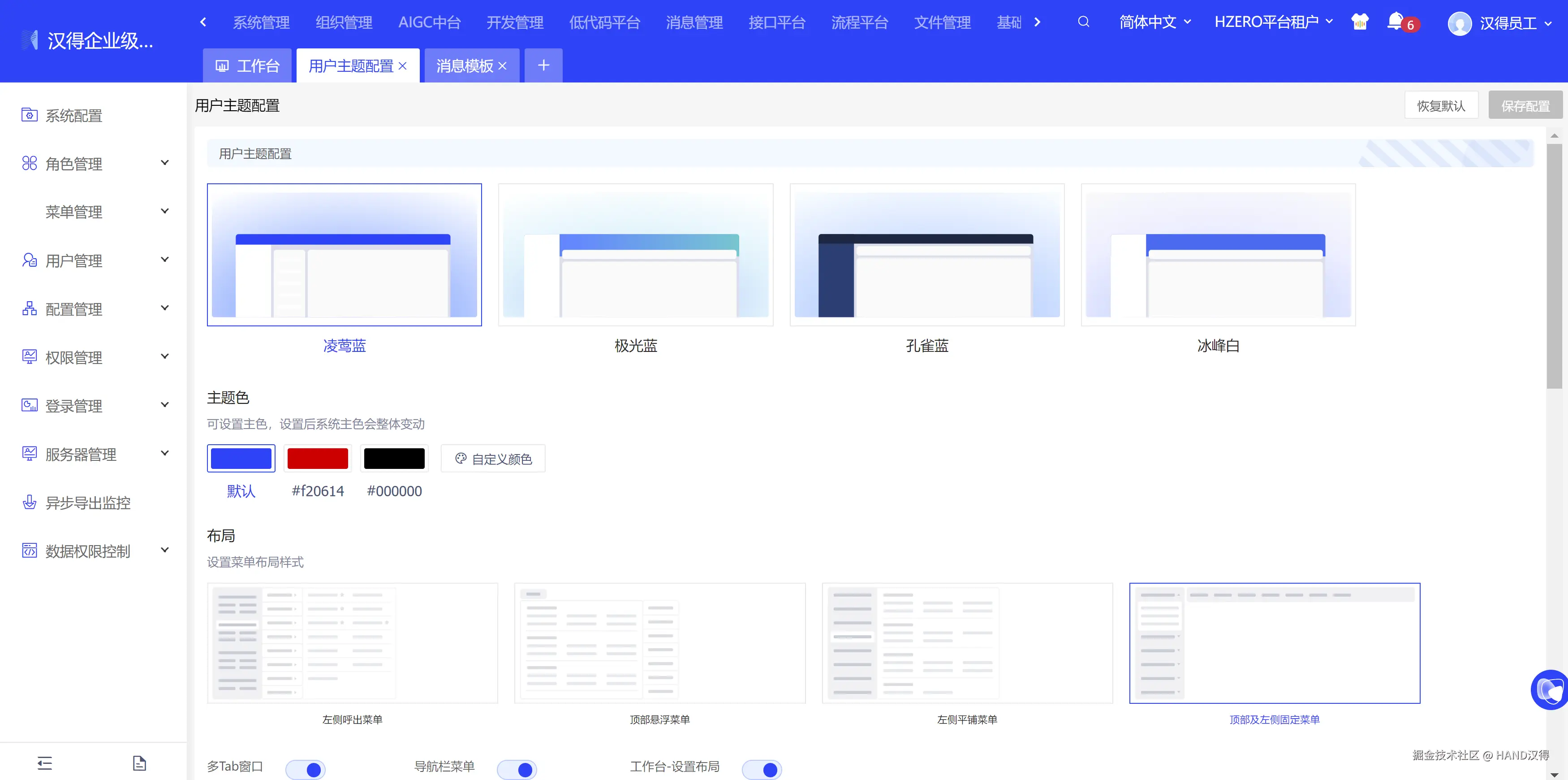Select the red #f20614 color swatch
1568x780 pixels.
coord(318,459)
